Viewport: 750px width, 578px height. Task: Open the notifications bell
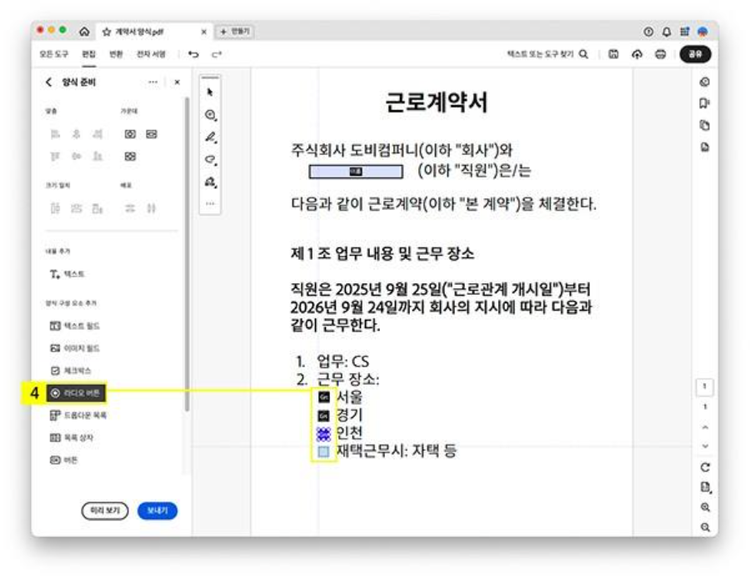[666, 32]
